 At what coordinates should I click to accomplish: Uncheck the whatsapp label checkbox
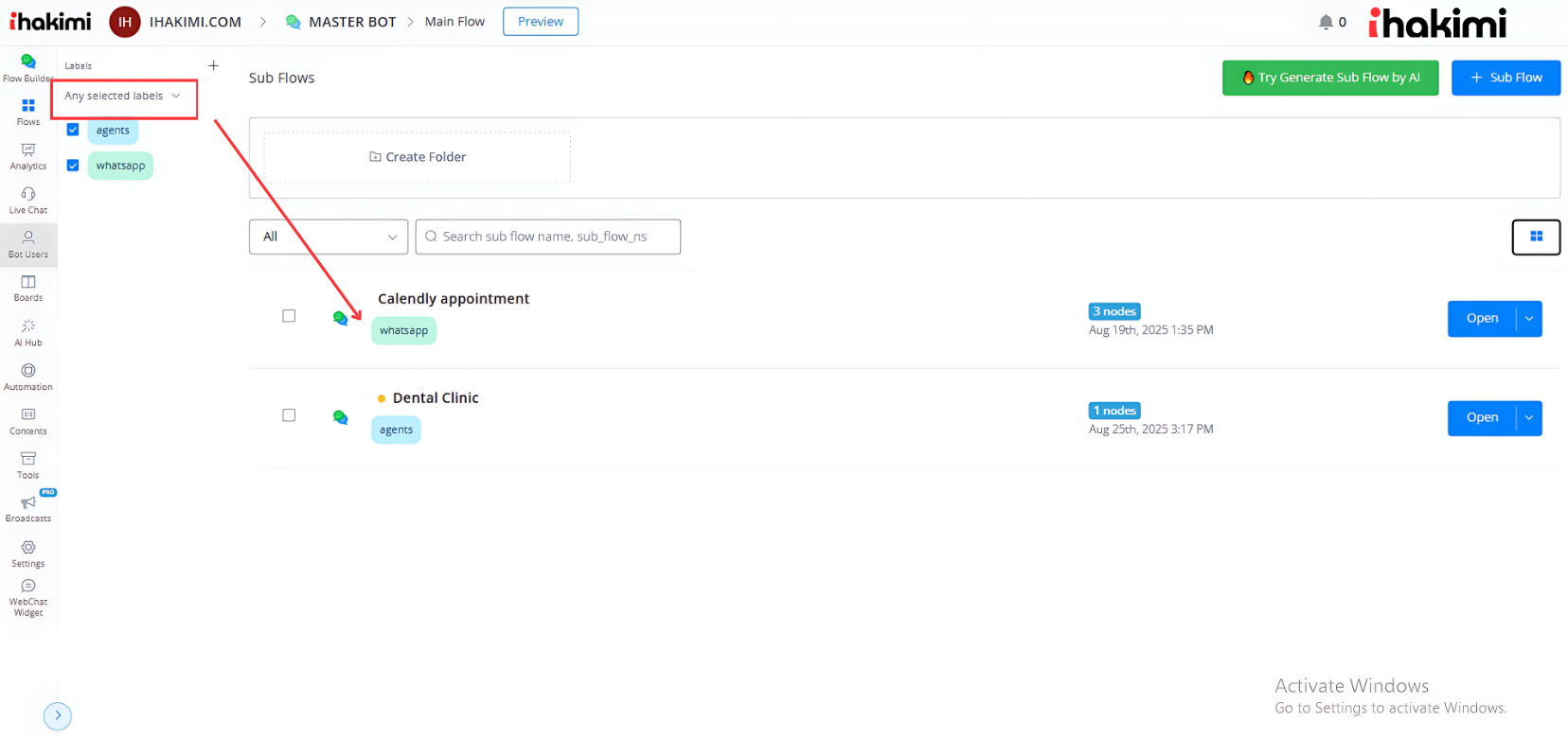click(73, 166)
